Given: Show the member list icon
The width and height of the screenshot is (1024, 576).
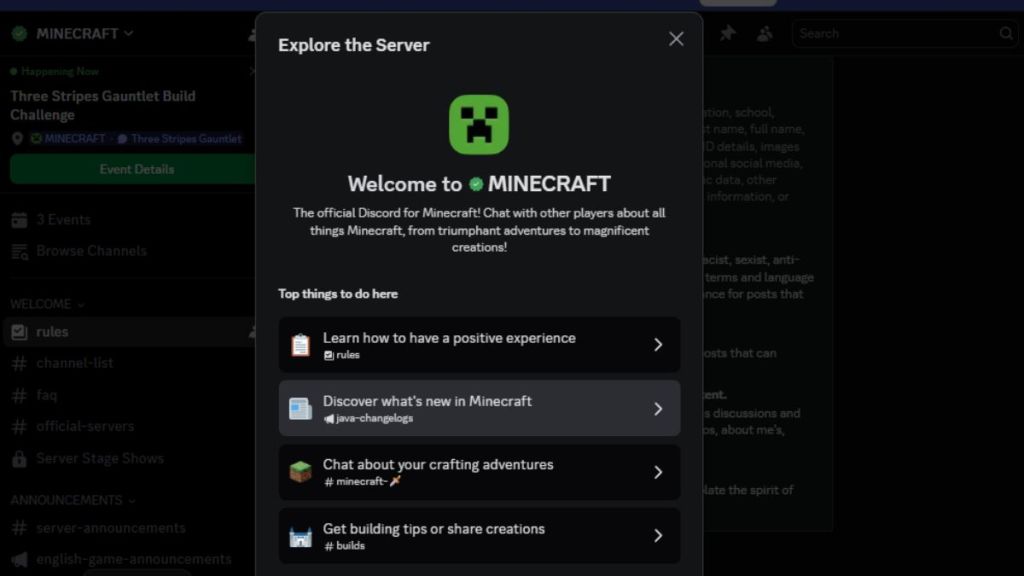Looking at the screenshot, I should point(765,33).
